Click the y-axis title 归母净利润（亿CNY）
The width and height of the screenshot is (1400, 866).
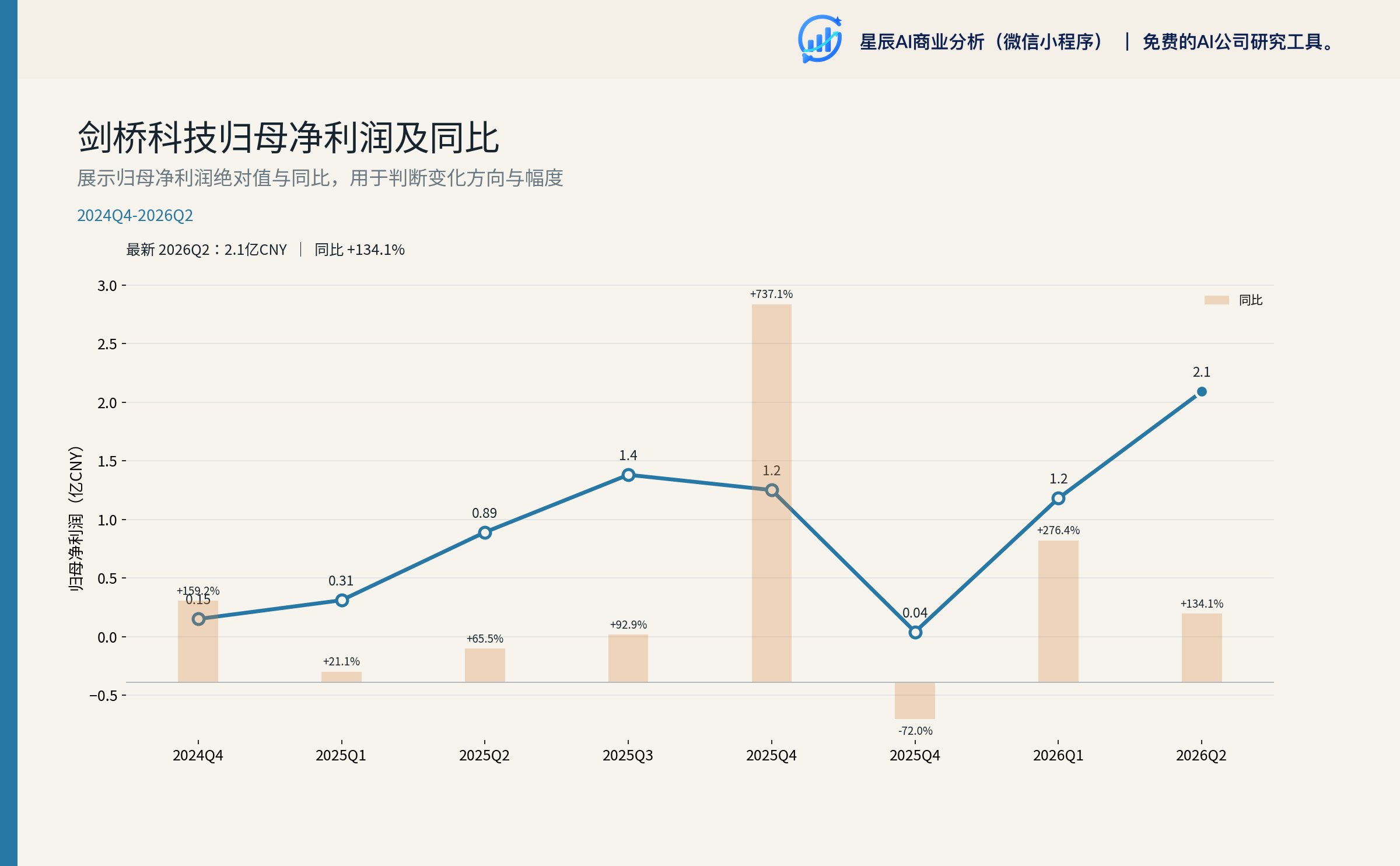pyautogui.click(x=76, y=519)
